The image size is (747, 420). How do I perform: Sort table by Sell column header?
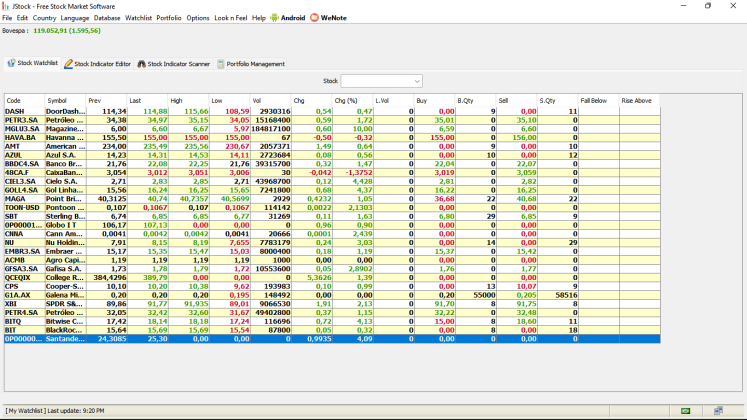[x=516, y=100]
